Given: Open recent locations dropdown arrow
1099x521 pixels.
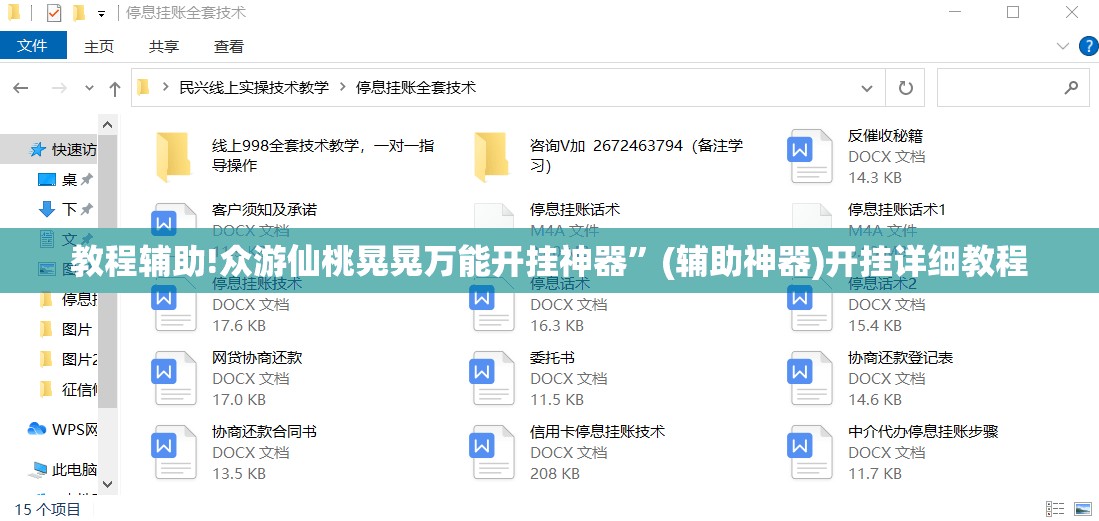Looking at the screenshot, I should tap(89, 88).
